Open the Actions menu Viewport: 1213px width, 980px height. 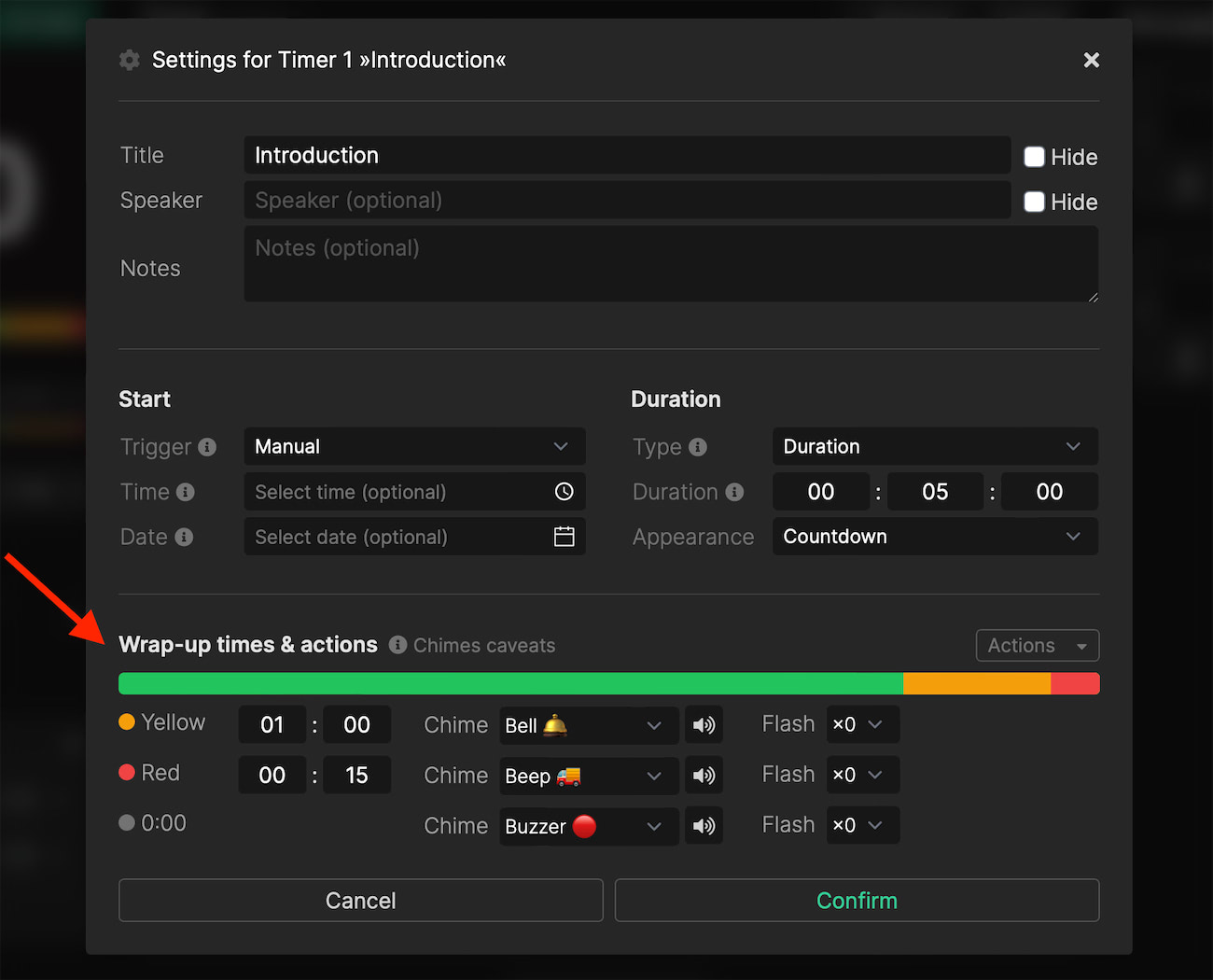click(x=1037, y=645)
